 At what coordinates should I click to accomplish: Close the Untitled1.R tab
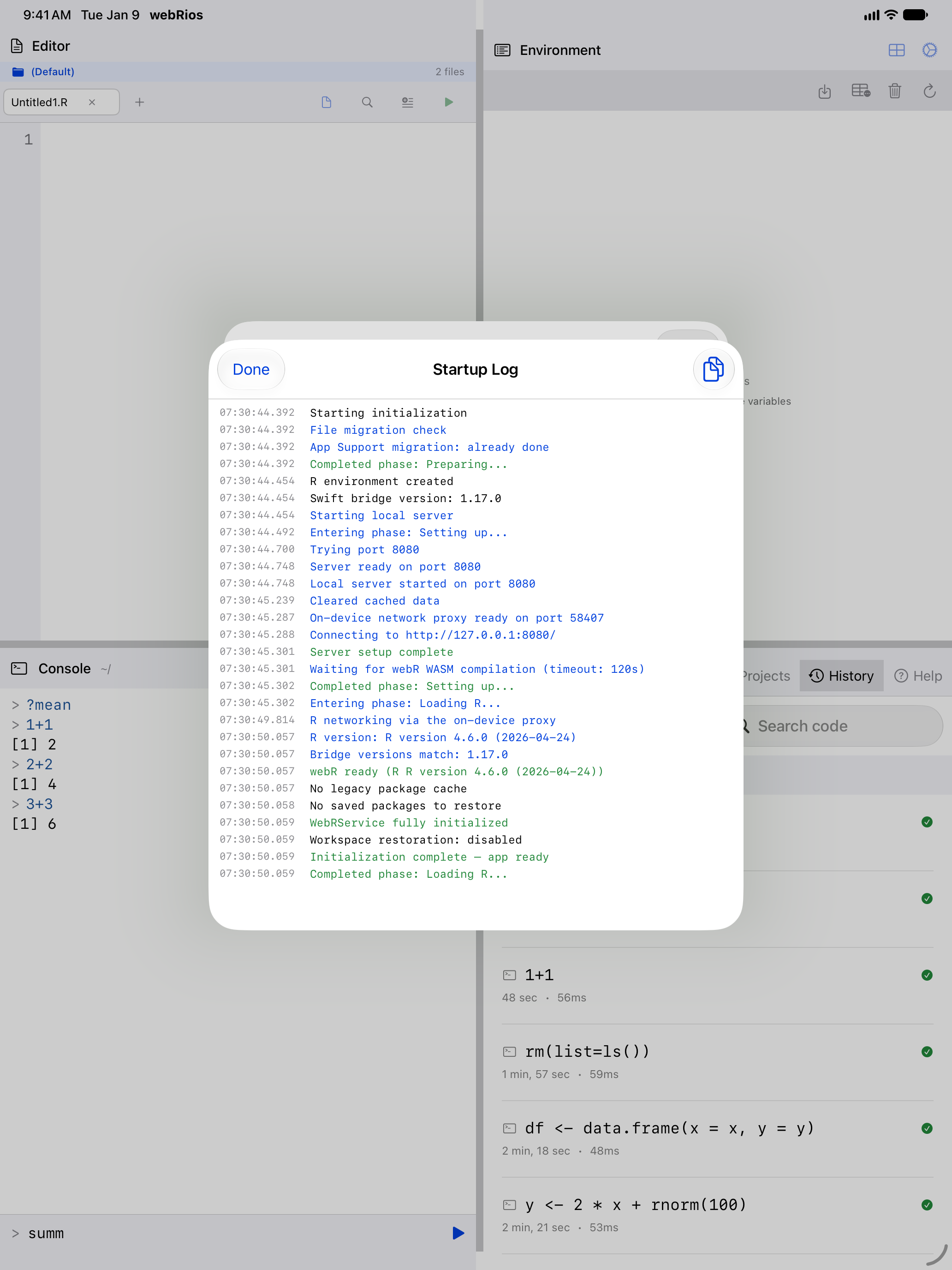(x=92, y=102)
